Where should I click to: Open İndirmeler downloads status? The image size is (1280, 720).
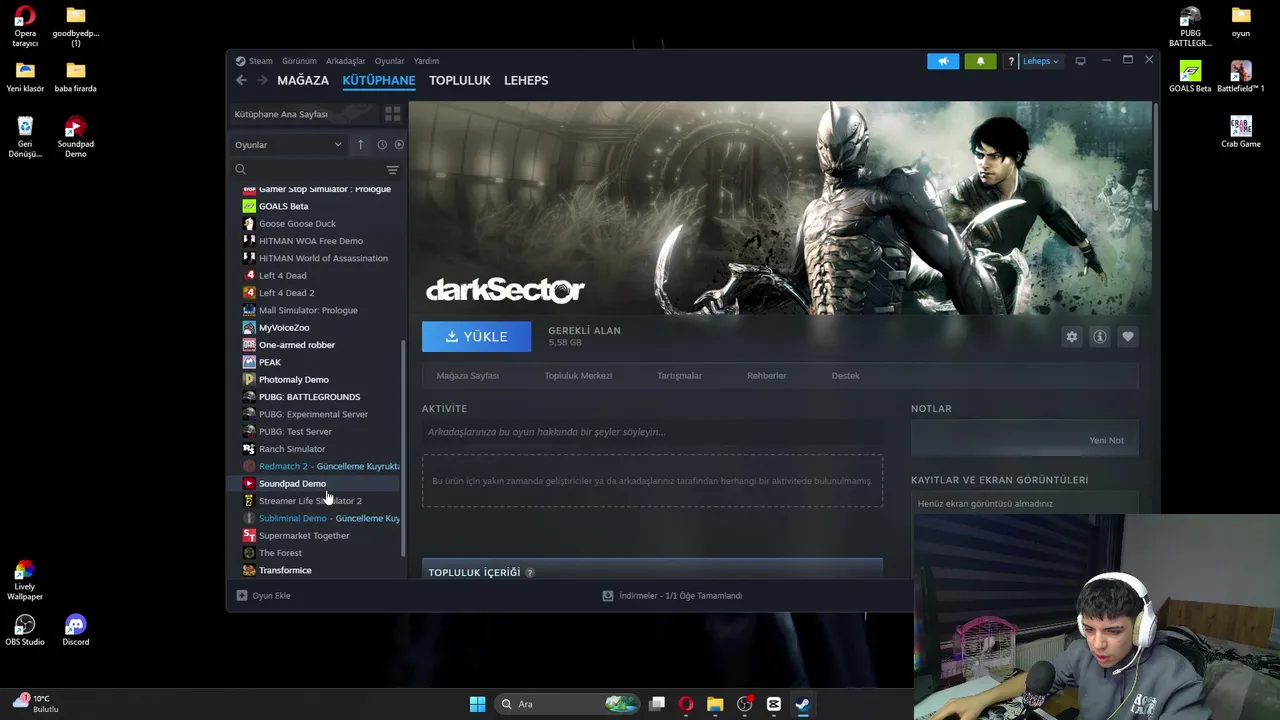pos(672,596)
